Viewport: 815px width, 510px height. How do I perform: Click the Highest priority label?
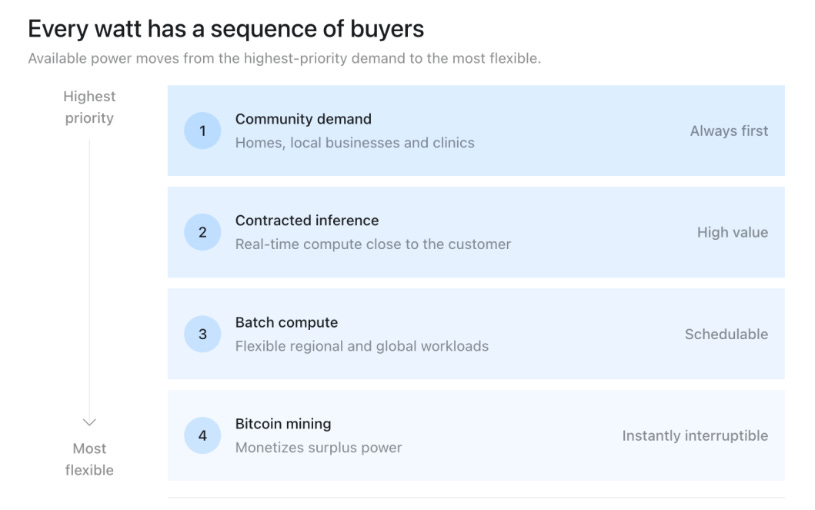[x=89, y=107]
